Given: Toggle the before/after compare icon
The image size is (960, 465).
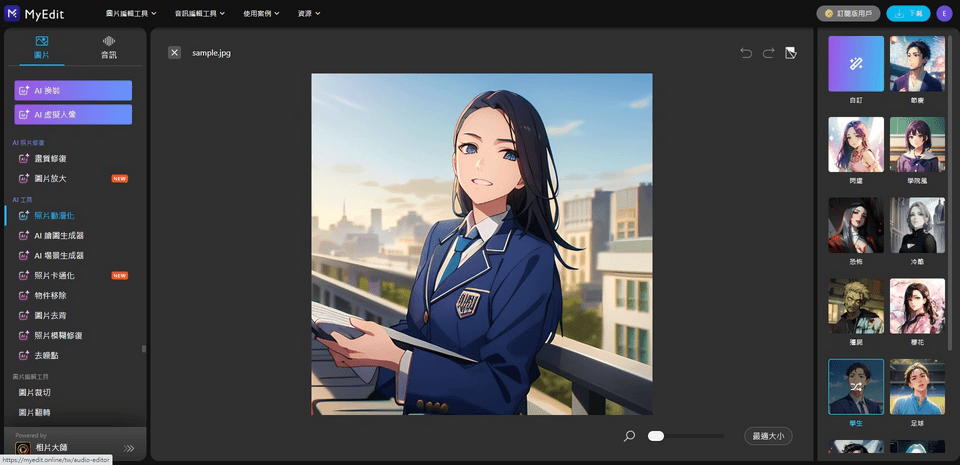Looking at the screenshot, I should (x=790, y=53).
